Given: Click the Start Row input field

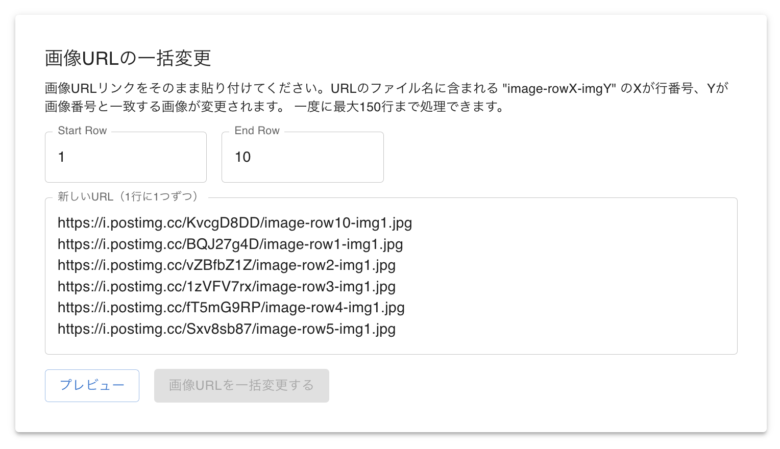Looking at the screenshot, I should [125, 157].
